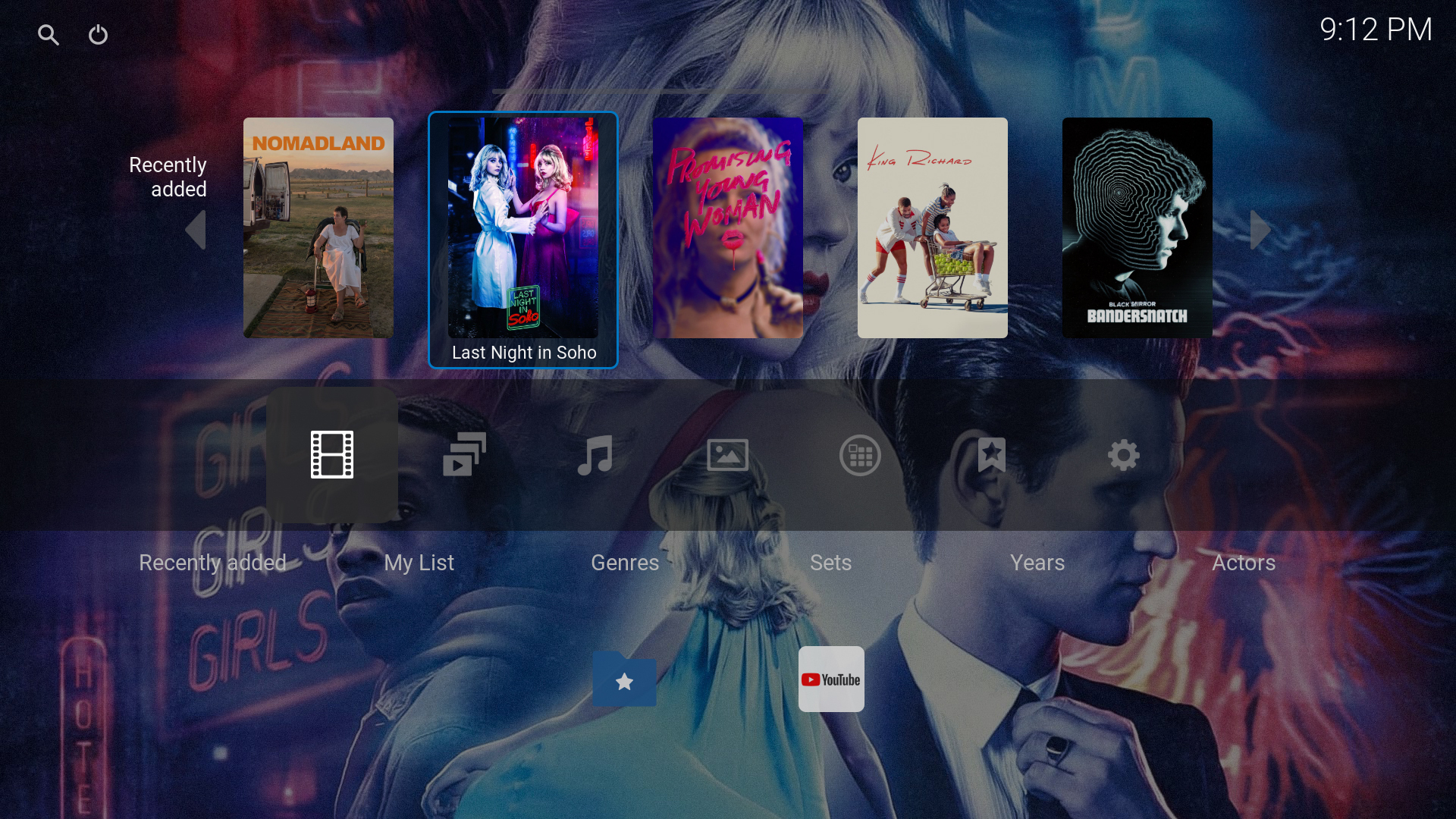Viewport: 1456px width, 819px height.
Task: Select the King Richard poster
Action: (933, 227)
